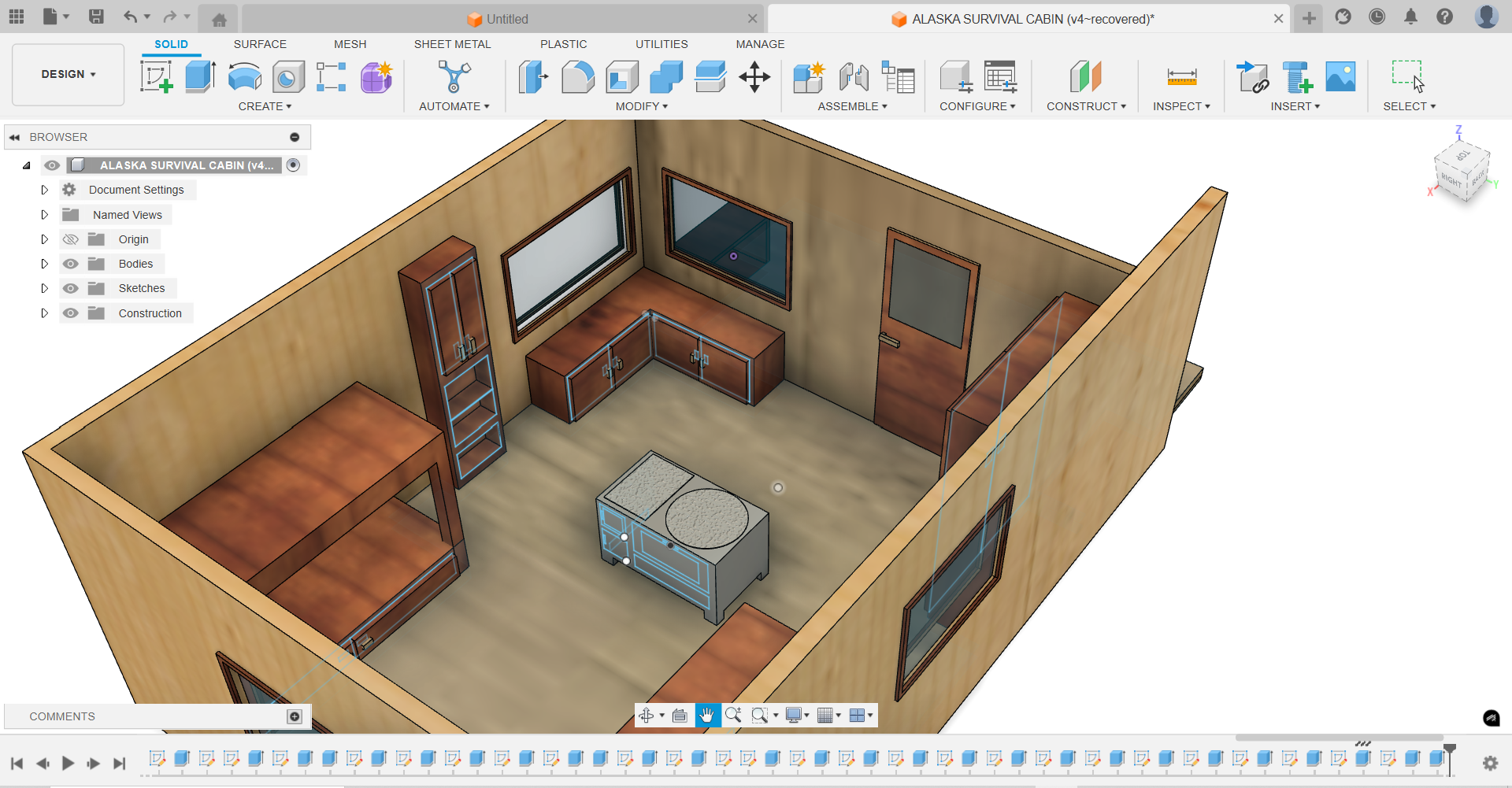1512x788 pixels.
Task: Activate the Pan hand tool
Action: click(x=706, y=715)
